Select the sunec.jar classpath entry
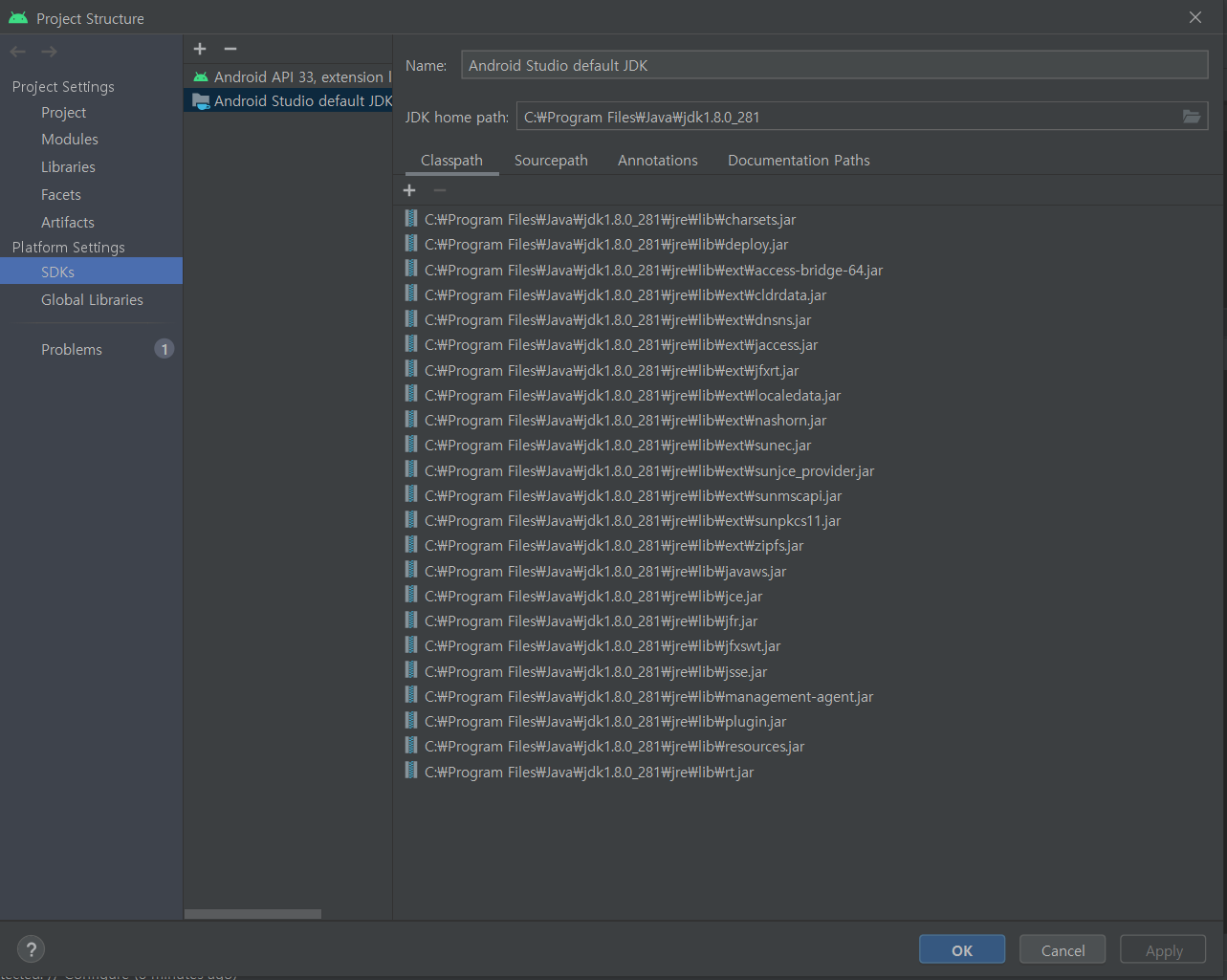The width and height of the screenshot is (1227, 980). pyautogui.click(x=618, y=445)
